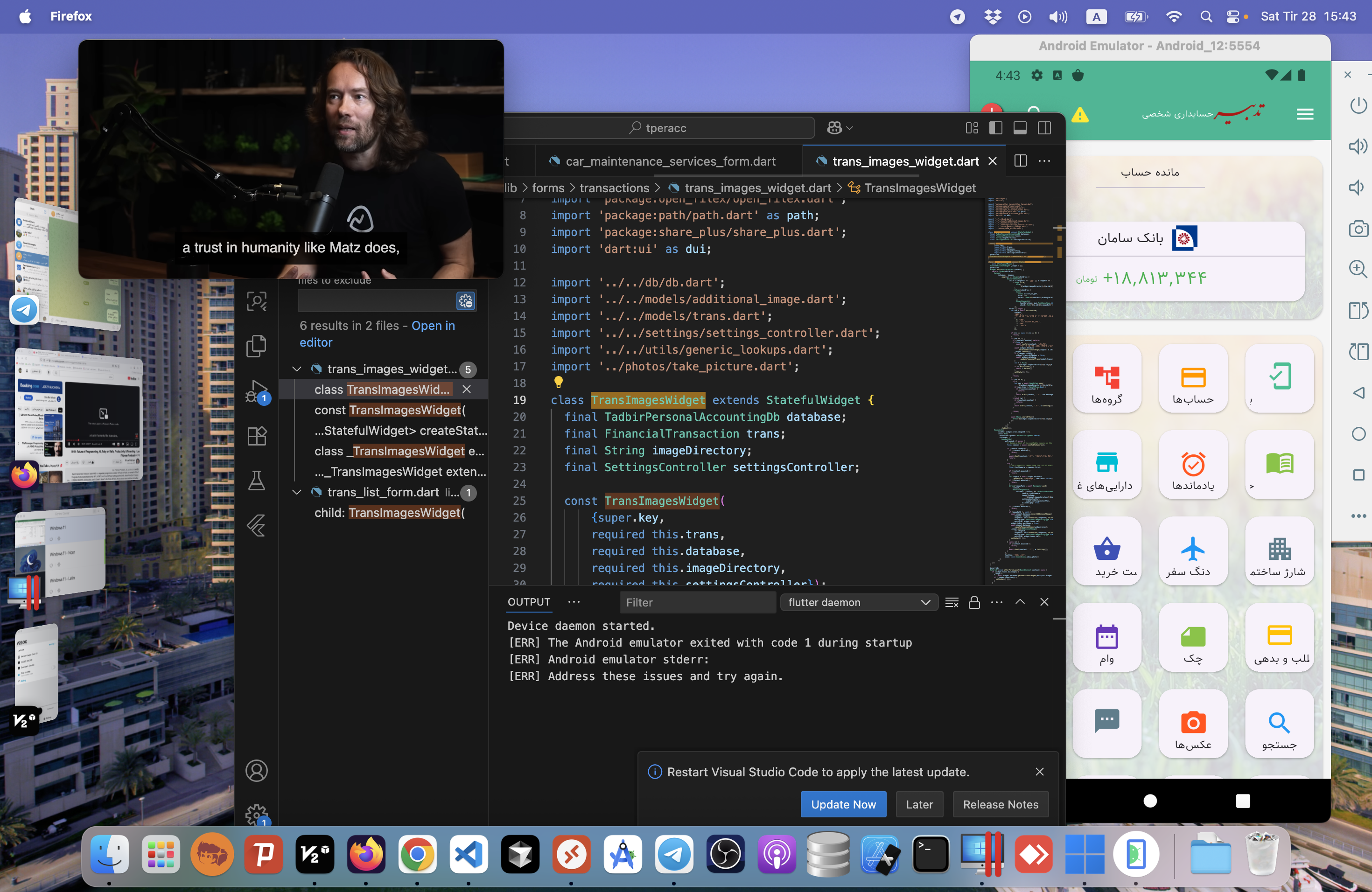Screen dimensions: 1372x892
Task: Collapse trans_list_form.dart search results
Action: [x=297, y=492]
